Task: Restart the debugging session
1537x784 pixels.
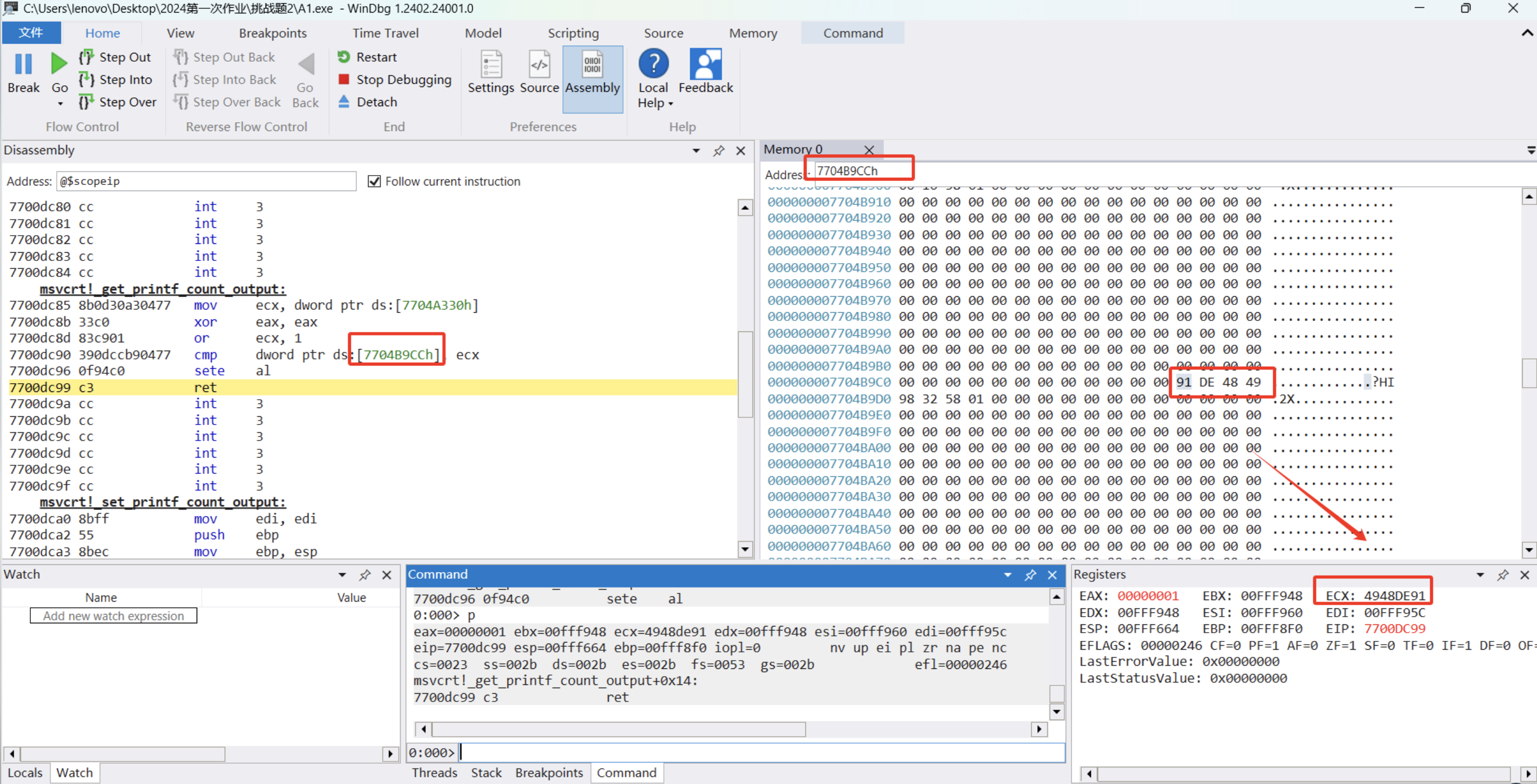Action: 367,57
